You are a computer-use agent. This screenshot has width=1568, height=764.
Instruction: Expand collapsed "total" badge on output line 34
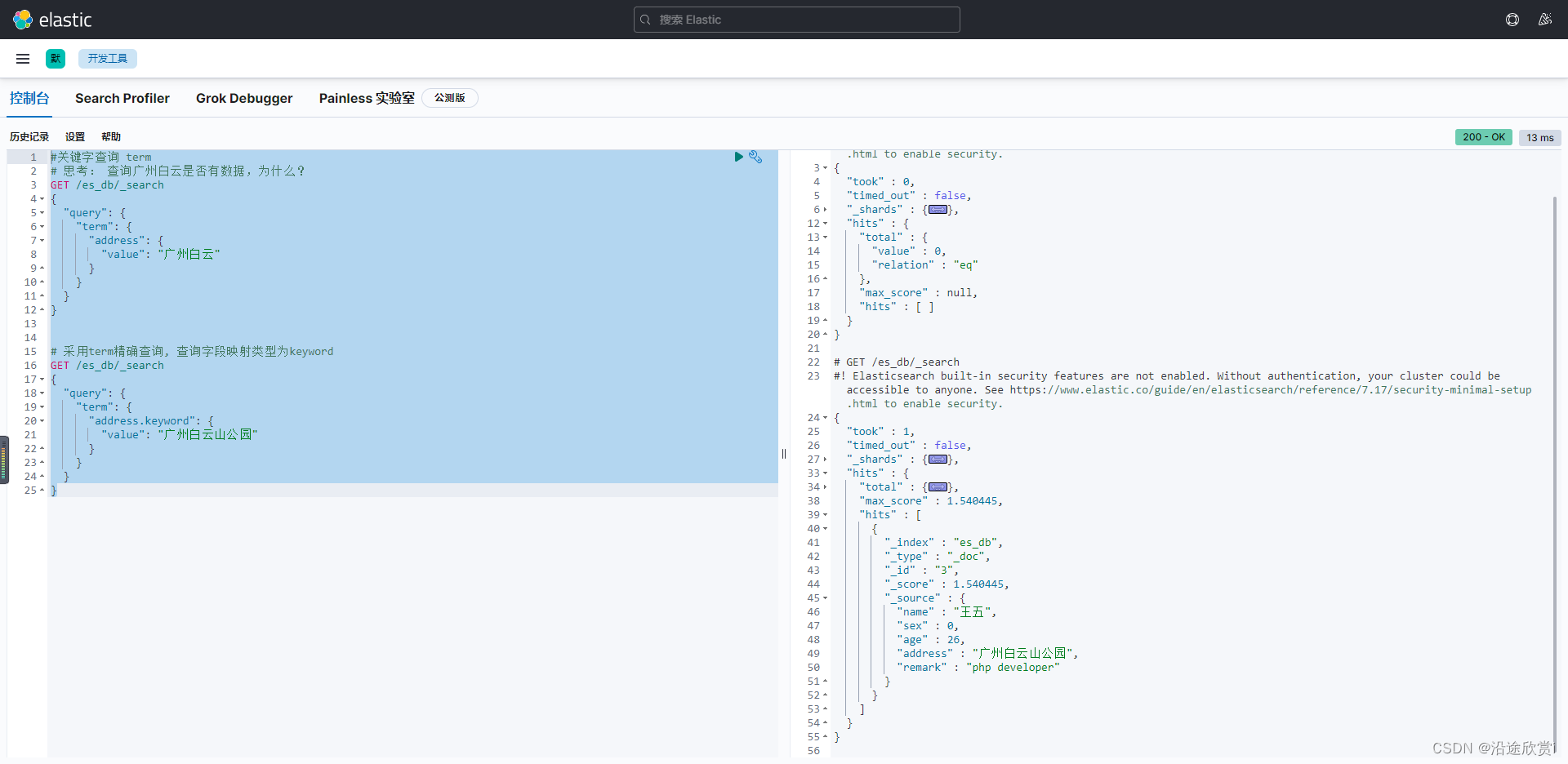(x=938, y=487)
